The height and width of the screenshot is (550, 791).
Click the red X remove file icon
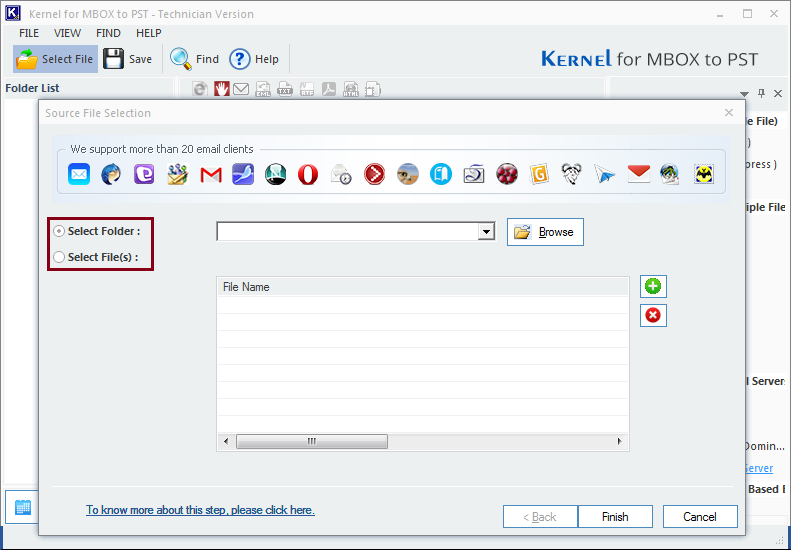653,315
